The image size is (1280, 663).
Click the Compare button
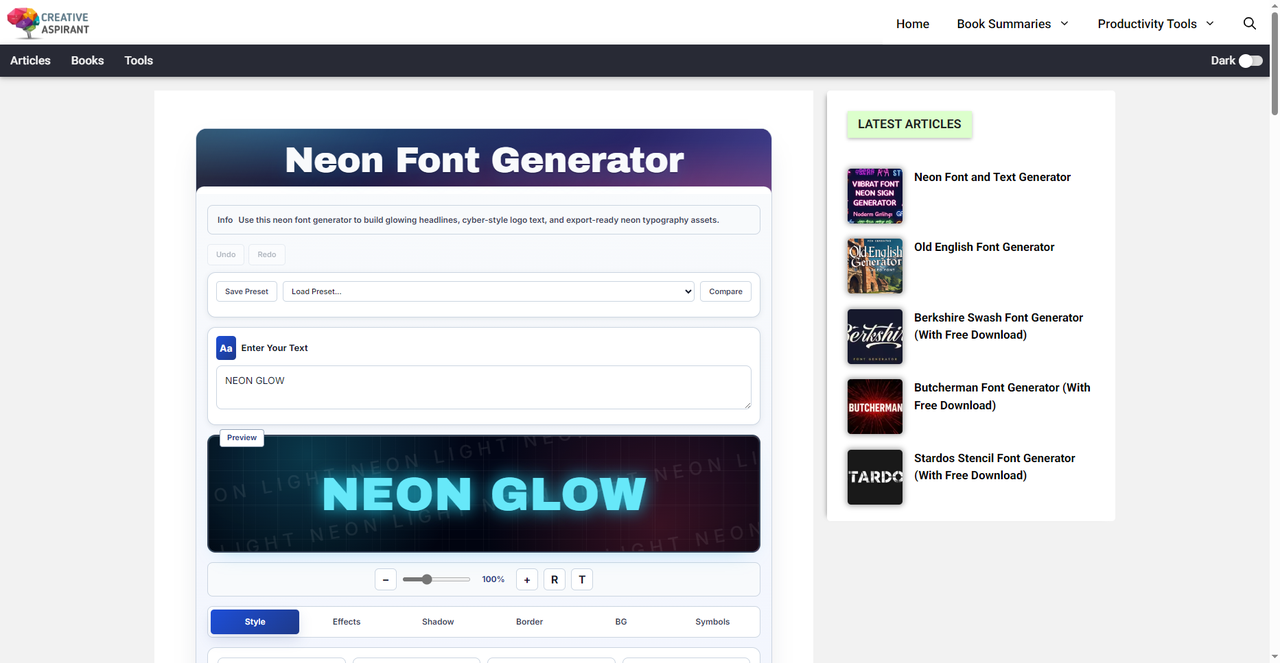coord(725,291)
